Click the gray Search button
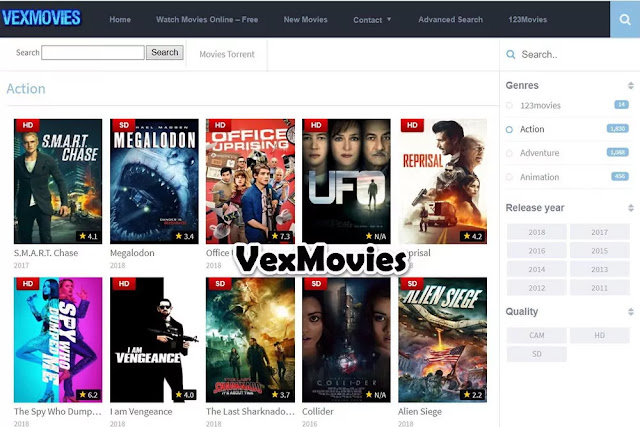This screenshot has width=640, height=427. [x=165, y=52]
